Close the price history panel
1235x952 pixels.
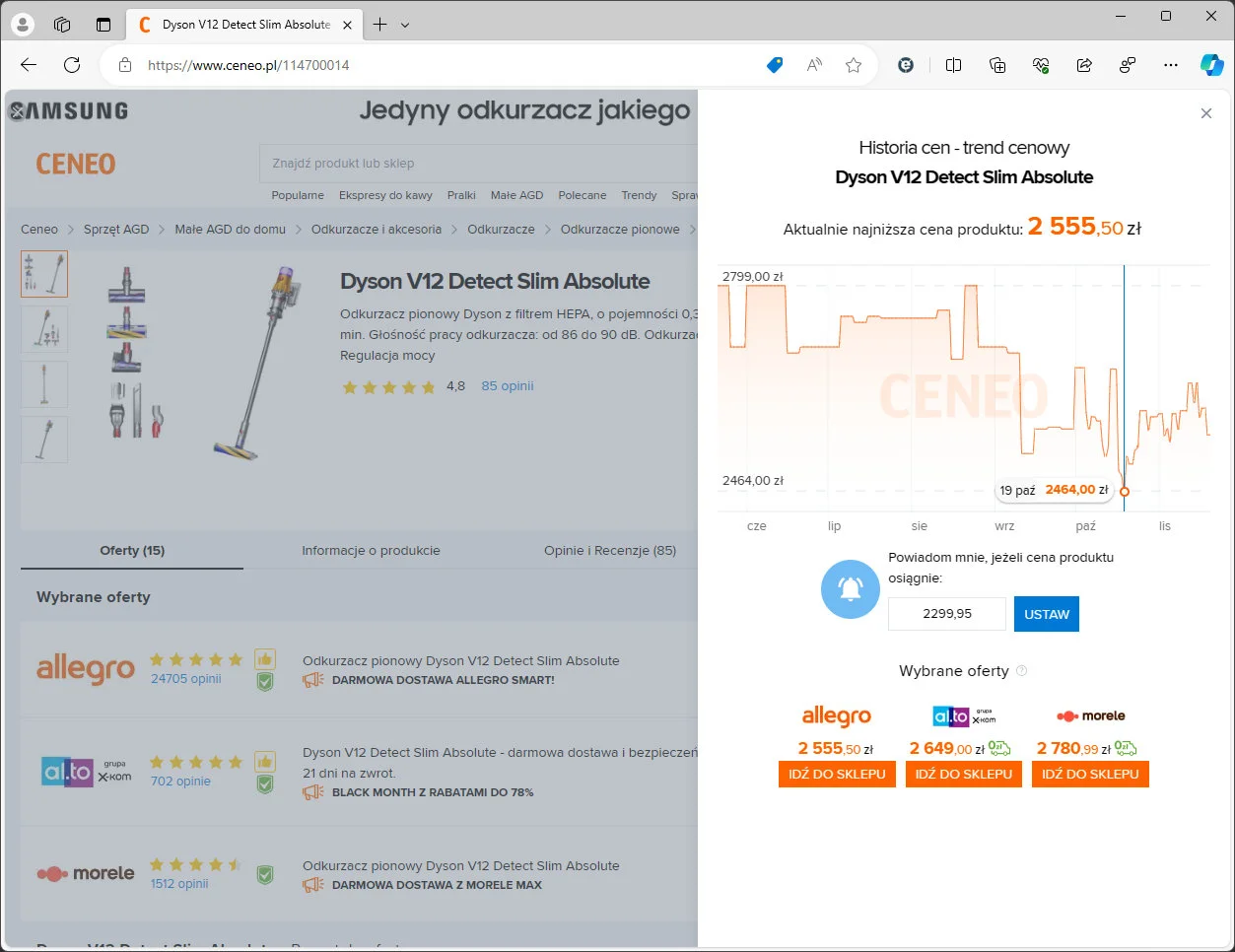1205,113
